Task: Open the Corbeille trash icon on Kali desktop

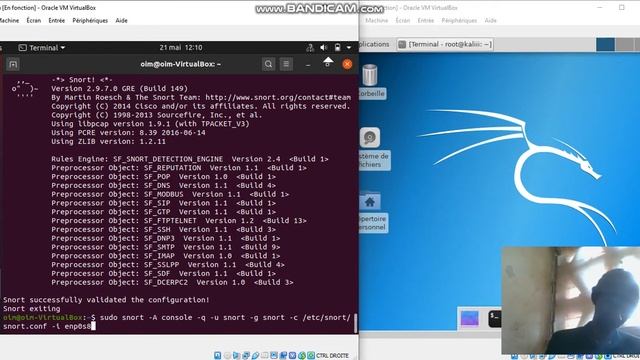Action: pyautogui.click(x=370, y=81)
